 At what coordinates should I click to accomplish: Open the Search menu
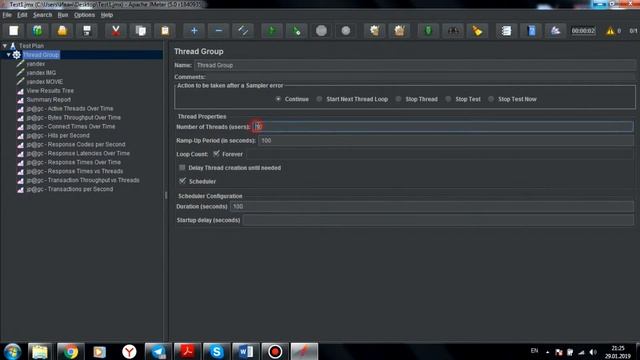tap(42, 15)
